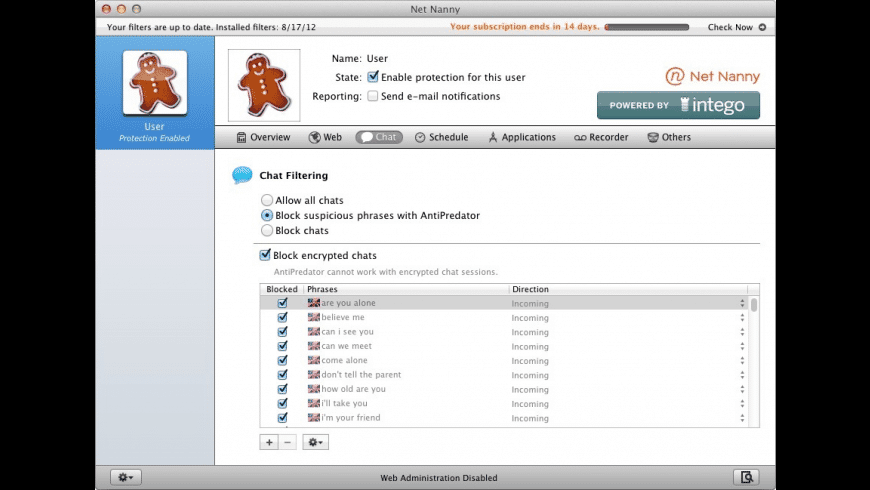870x490 pixels.
Task: Open direction dropdown for 'can we meet'
Action: [x=742, y=346]
